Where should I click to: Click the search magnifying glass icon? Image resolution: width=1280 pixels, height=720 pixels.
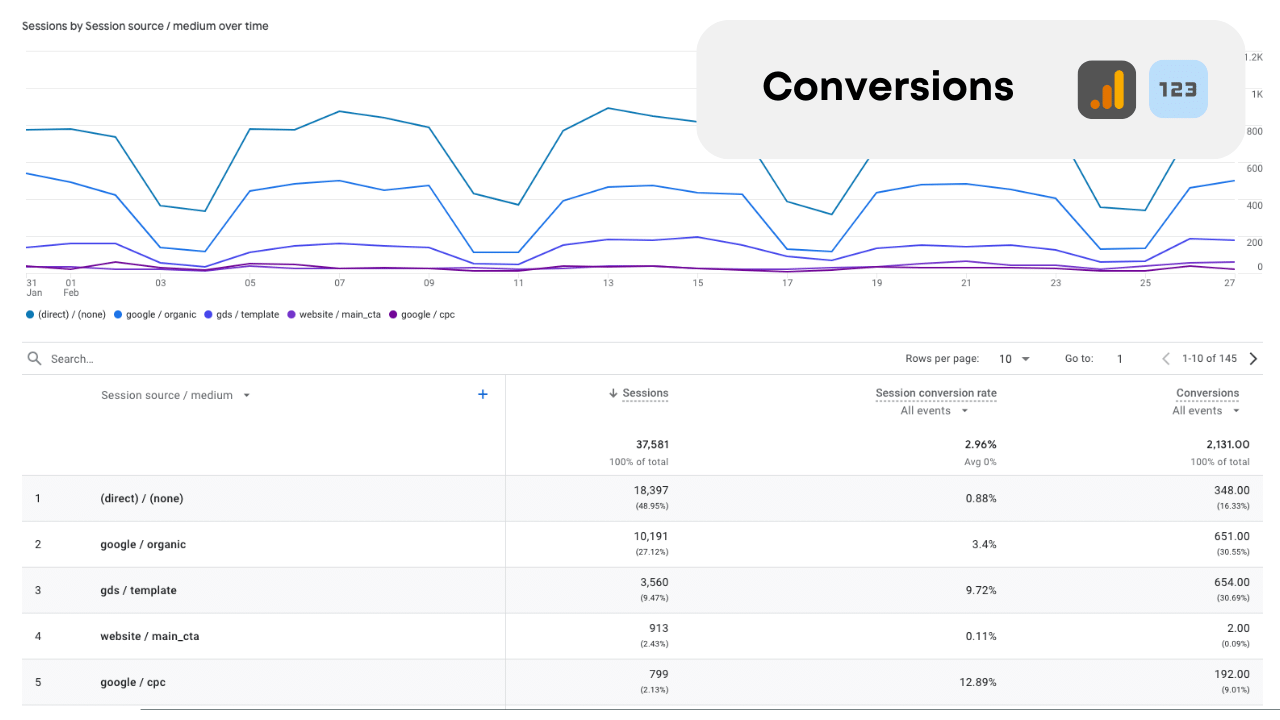(x=34, y=358)
